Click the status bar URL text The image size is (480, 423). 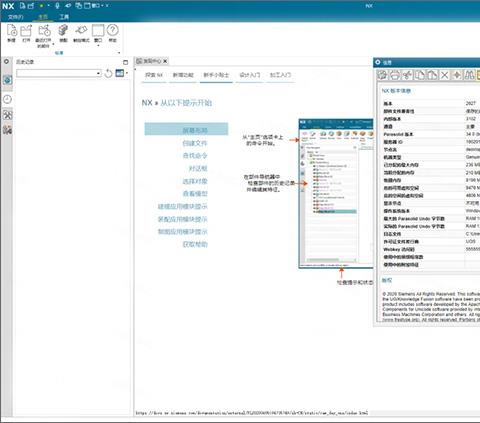coord(252,413)
